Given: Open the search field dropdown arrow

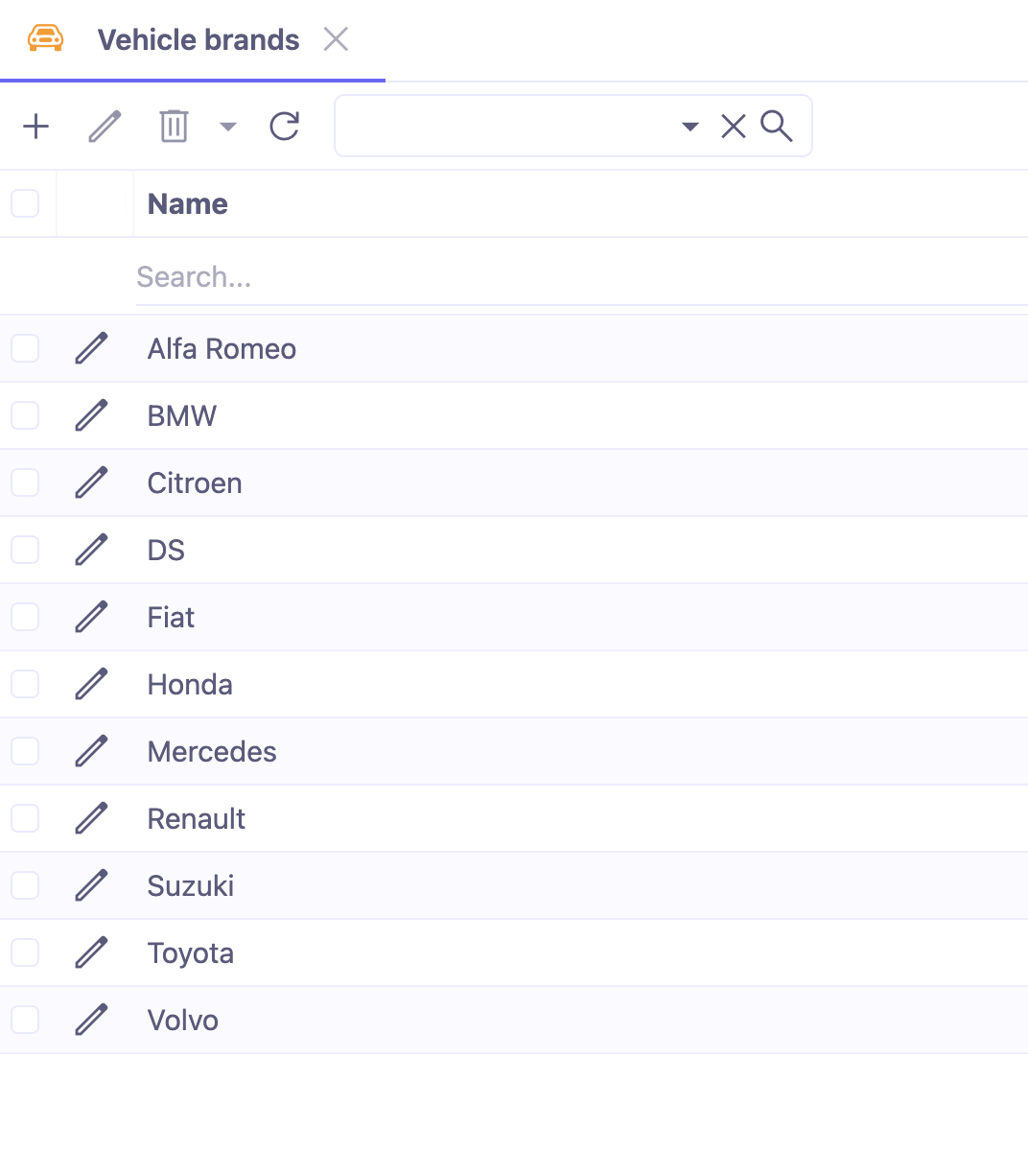Looking at the screenshot, I should (690, 126).
